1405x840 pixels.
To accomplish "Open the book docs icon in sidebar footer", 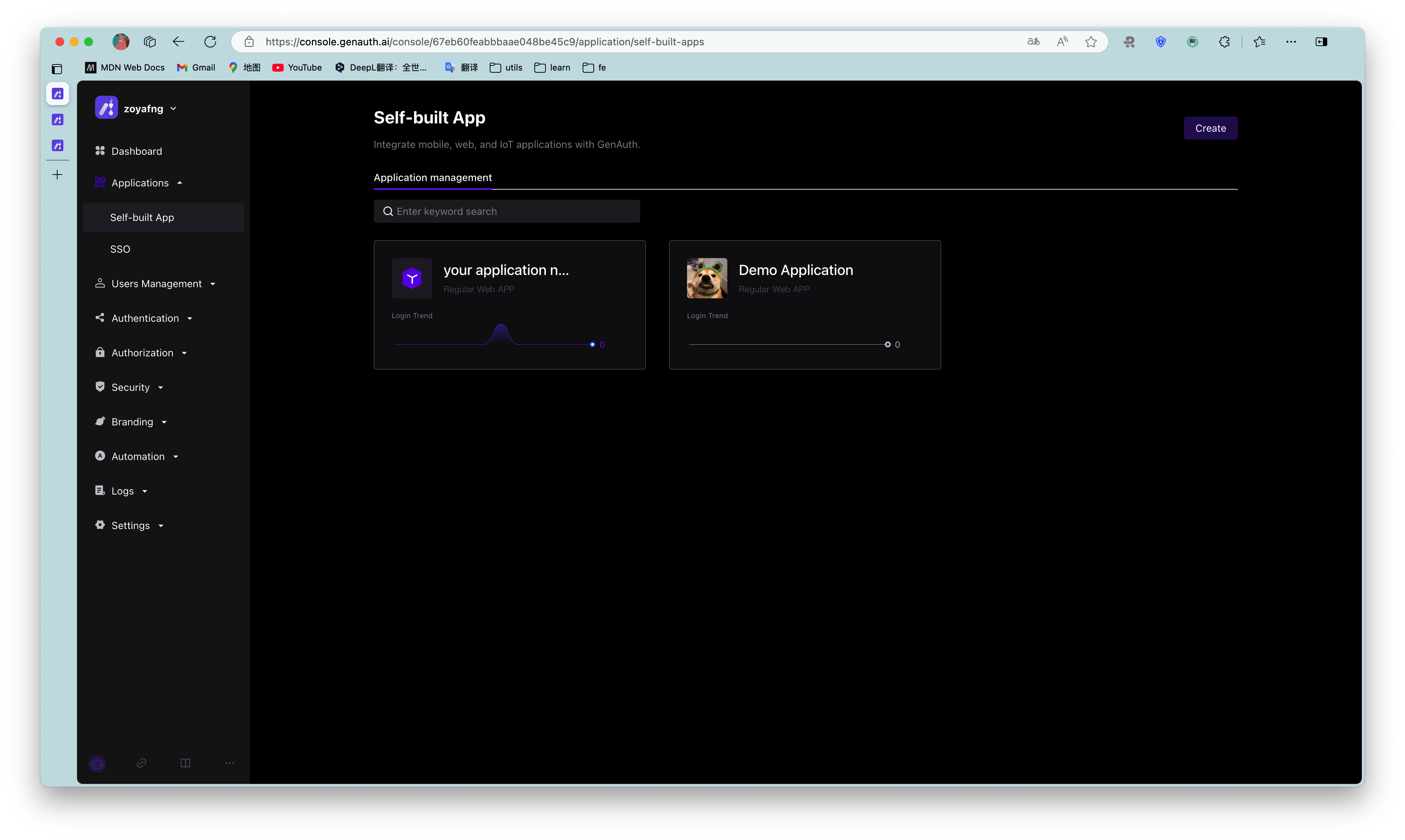I will [185, 763].
